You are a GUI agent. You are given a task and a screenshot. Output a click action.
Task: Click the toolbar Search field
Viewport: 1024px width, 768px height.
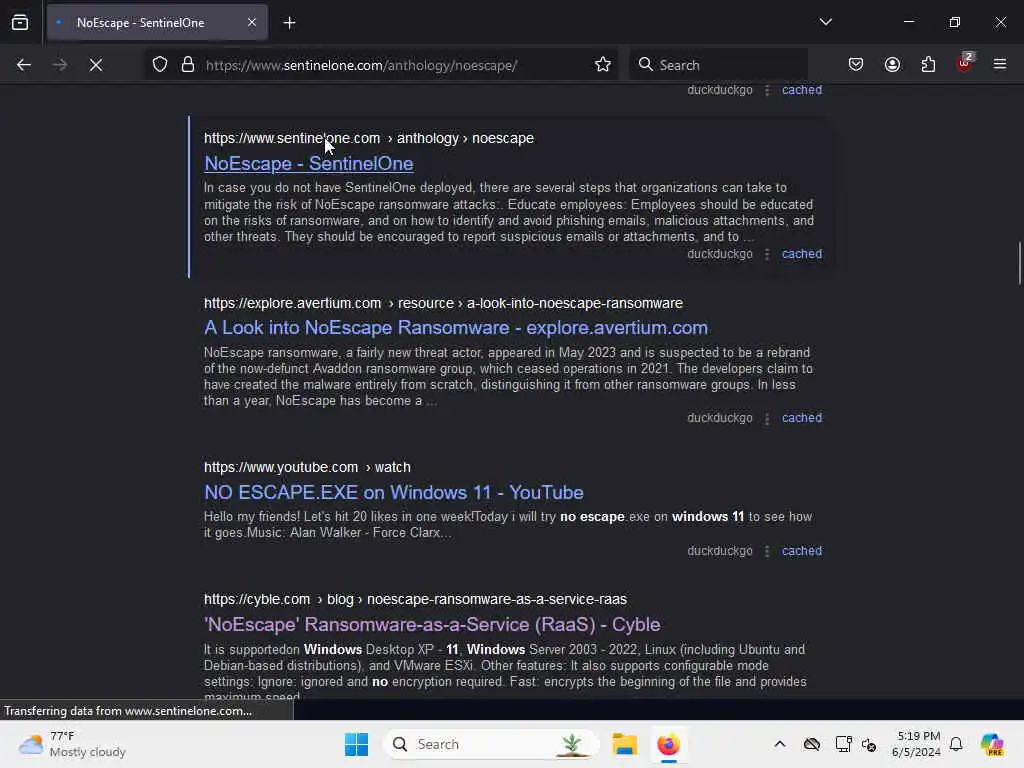[718, 65]
